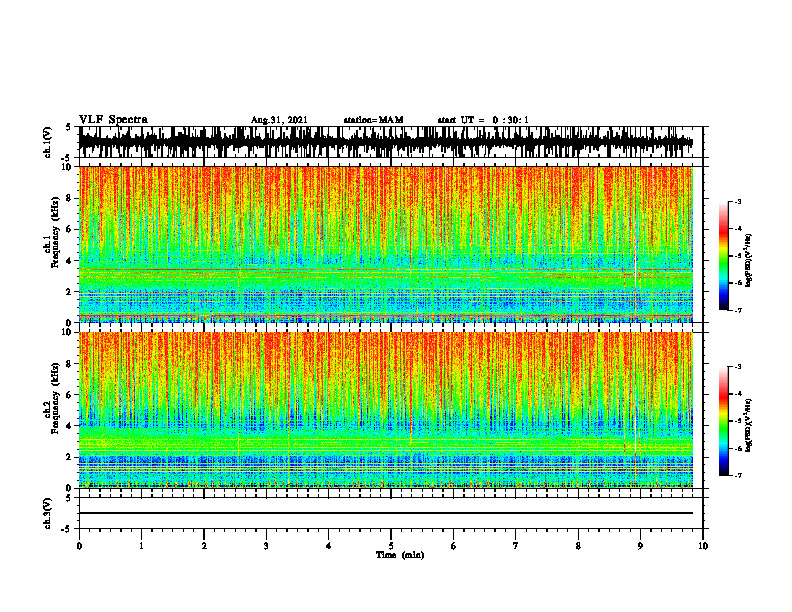Click the "-3" tick on ch.2 color bar
792x612 pixels.
tap(738, 367)
